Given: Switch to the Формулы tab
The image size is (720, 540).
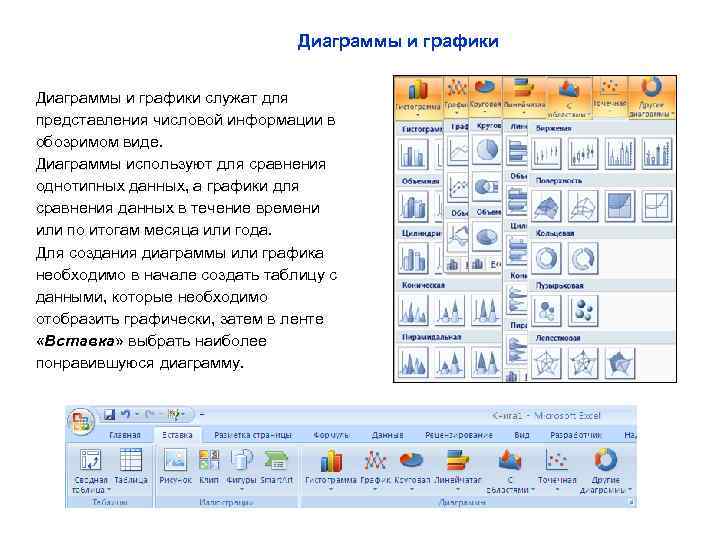Looking at the screenshot, I should tap(331, 435).
